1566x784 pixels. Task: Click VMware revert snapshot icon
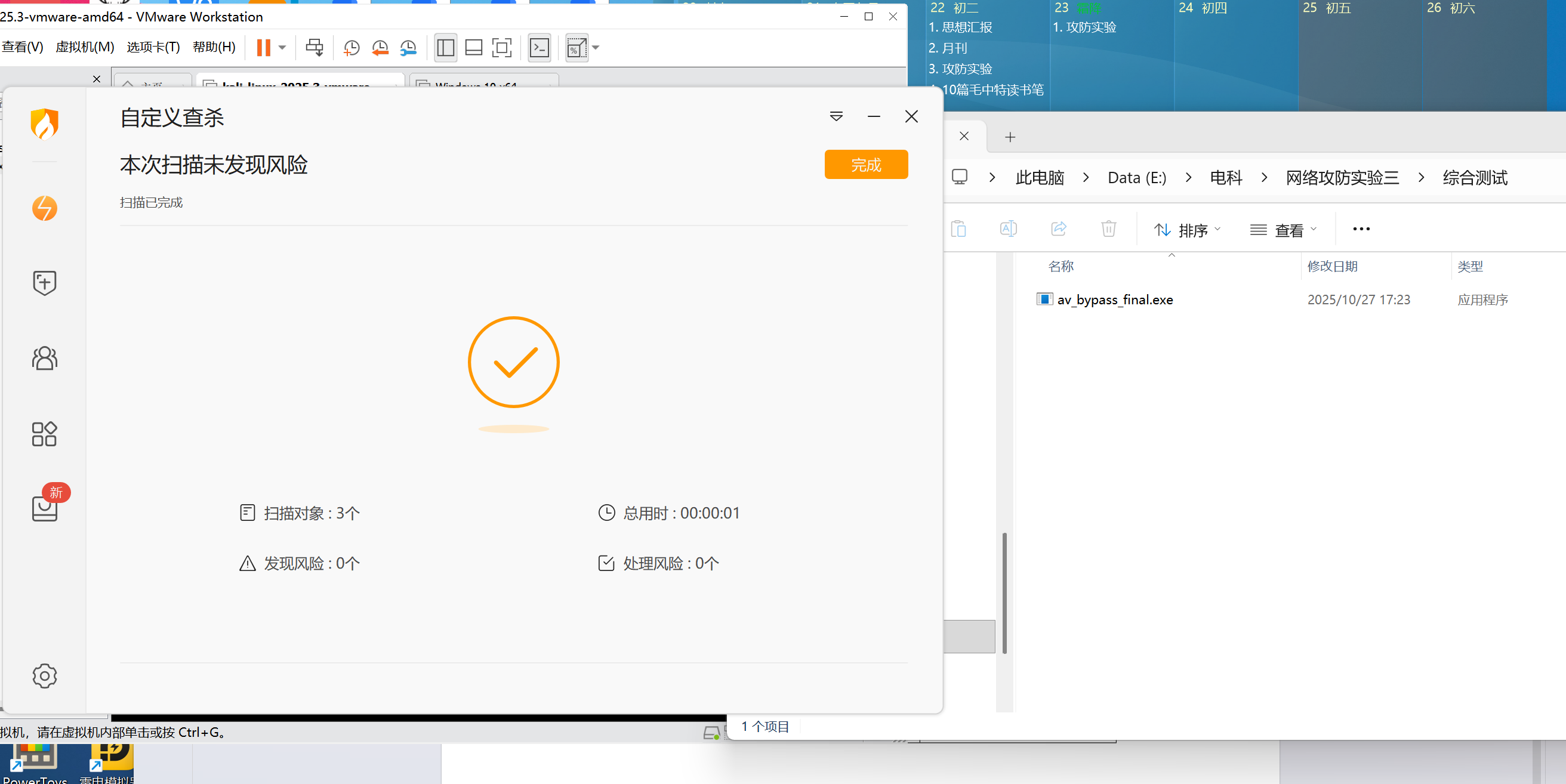coord(380,47)
